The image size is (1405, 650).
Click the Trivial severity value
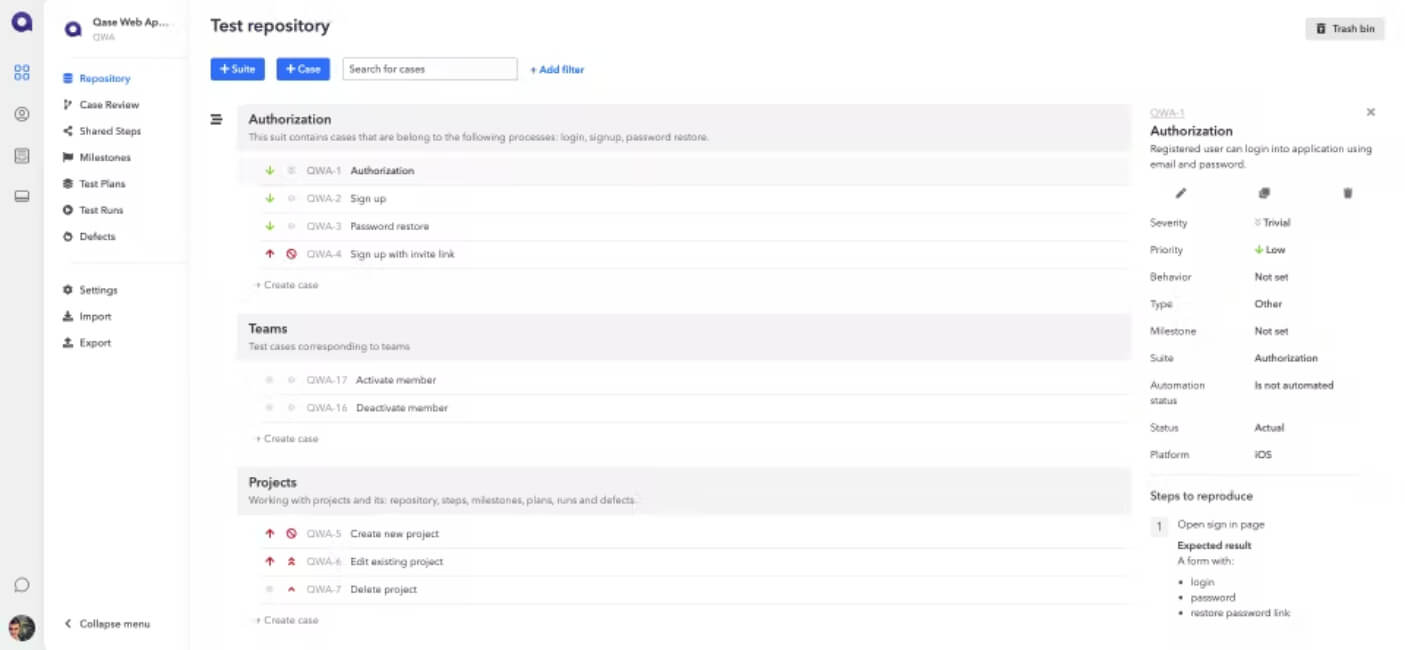pyautogui.click(x=1272, y=223)
